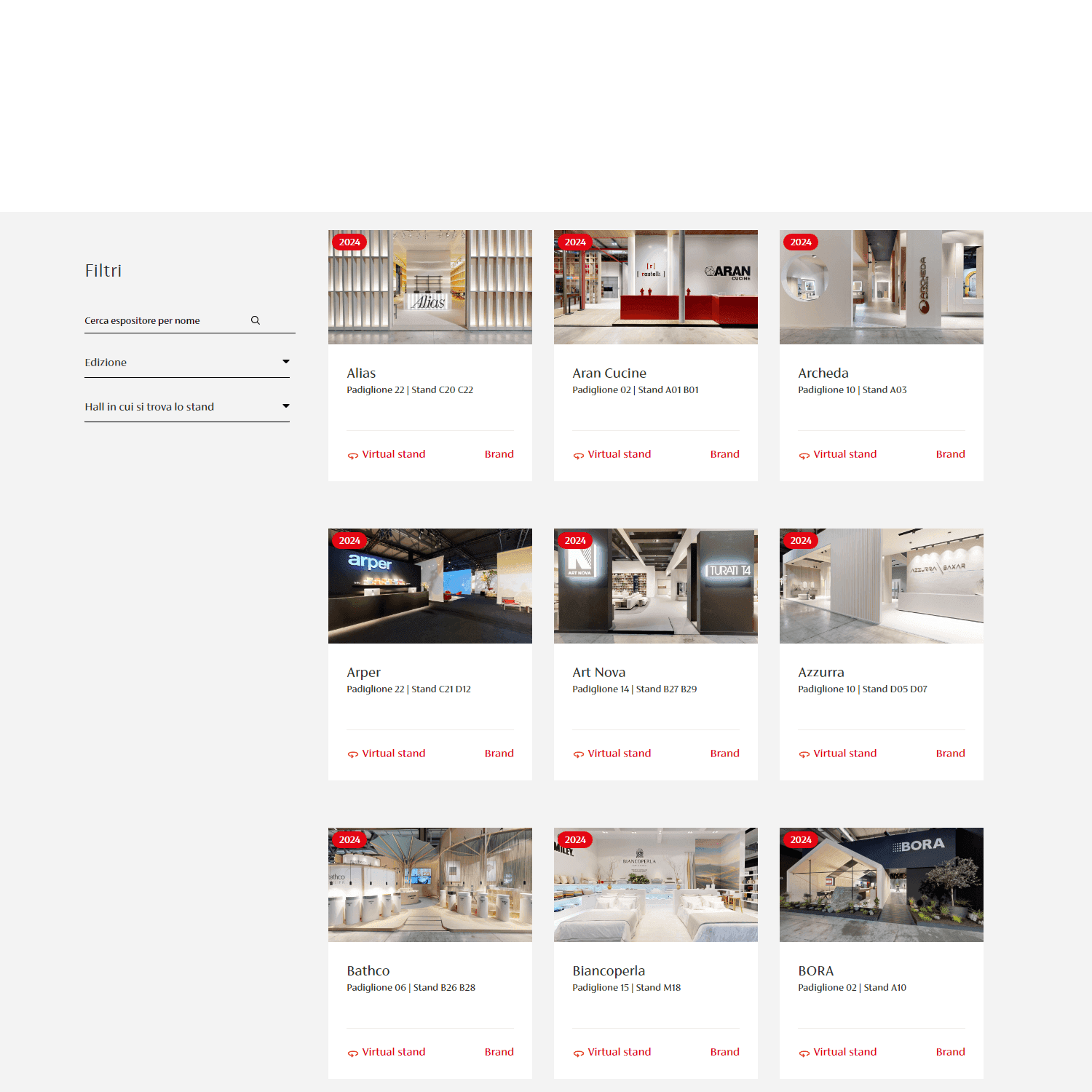The width and height of the screenshot is (1092, 1092).
Task: Click 'Padiglione 06 | Stand B26 B28' text
Action: (411, 988)
